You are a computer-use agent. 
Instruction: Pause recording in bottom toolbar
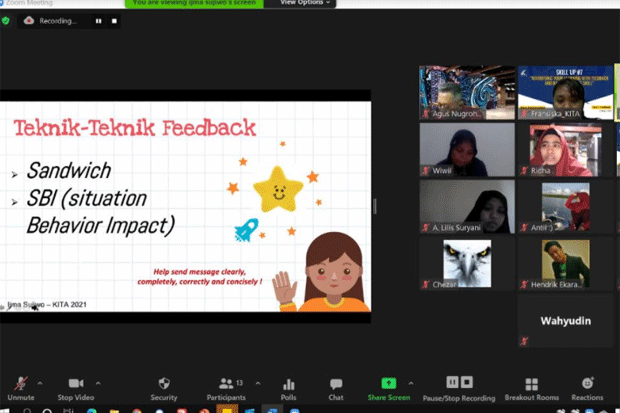(x=452, y=382)
